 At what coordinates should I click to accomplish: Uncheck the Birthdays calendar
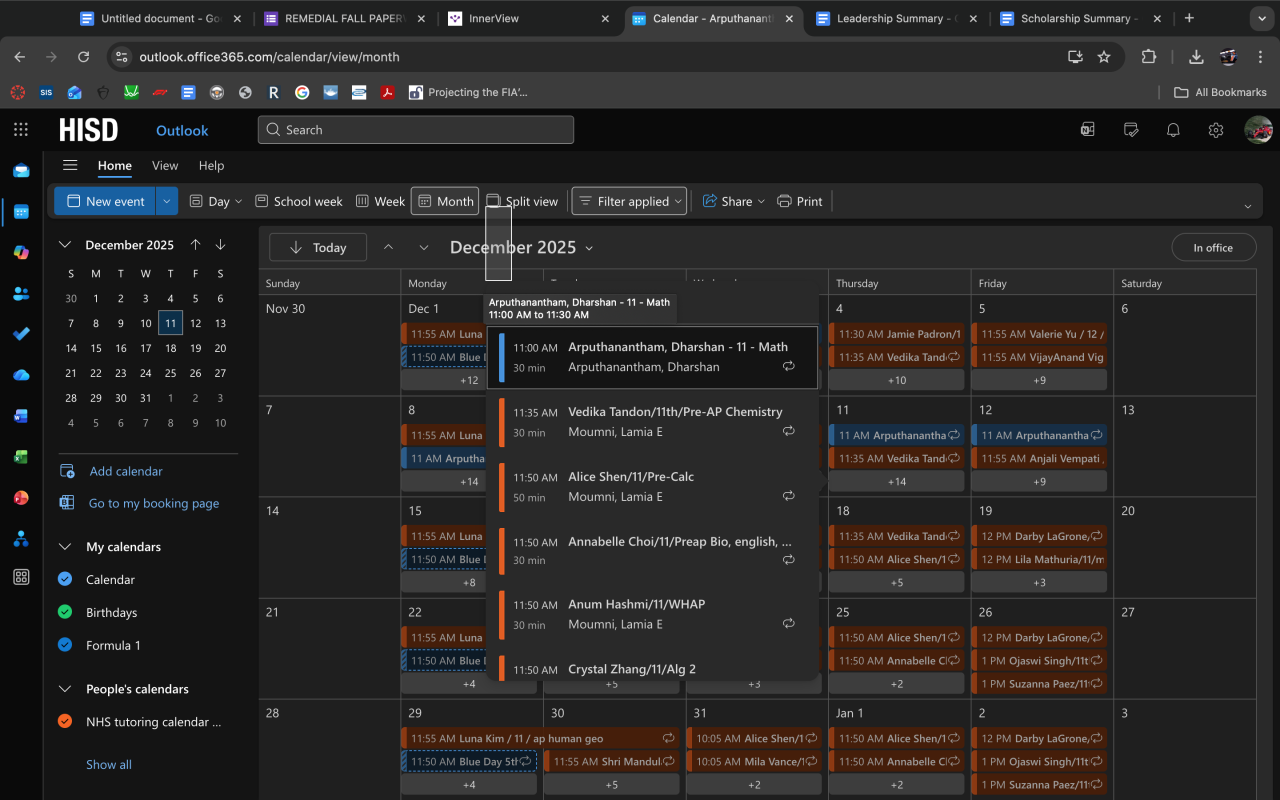click(65, 612)
